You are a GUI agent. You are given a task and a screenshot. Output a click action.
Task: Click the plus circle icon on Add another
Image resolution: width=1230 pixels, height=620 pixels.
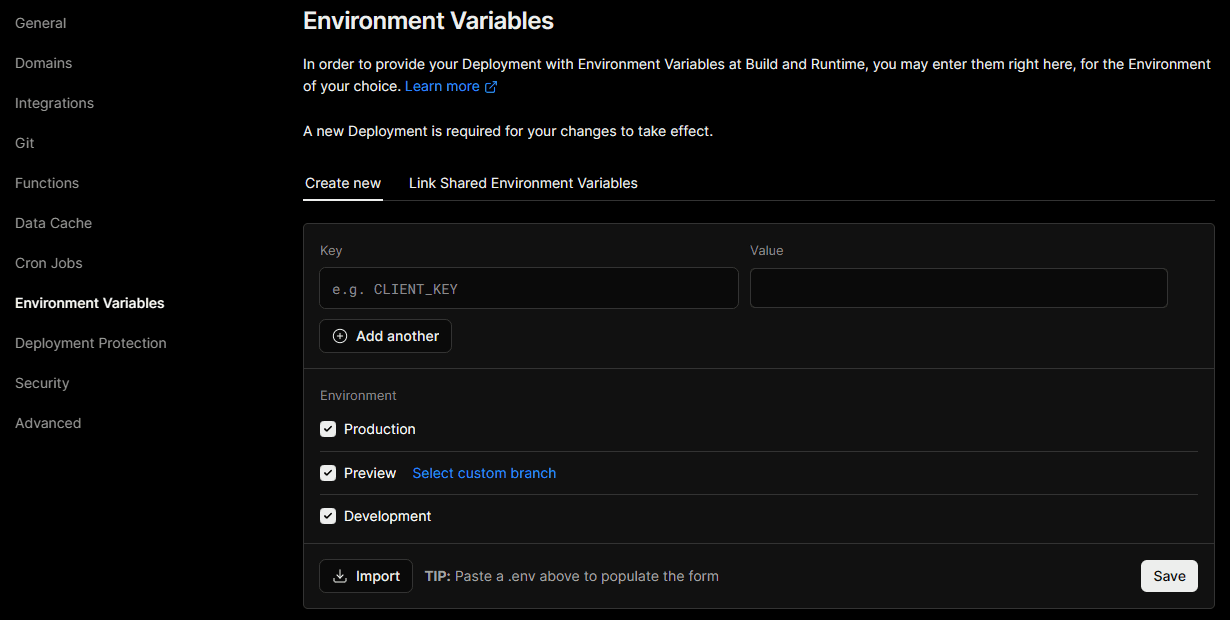[x=340, y=336]
